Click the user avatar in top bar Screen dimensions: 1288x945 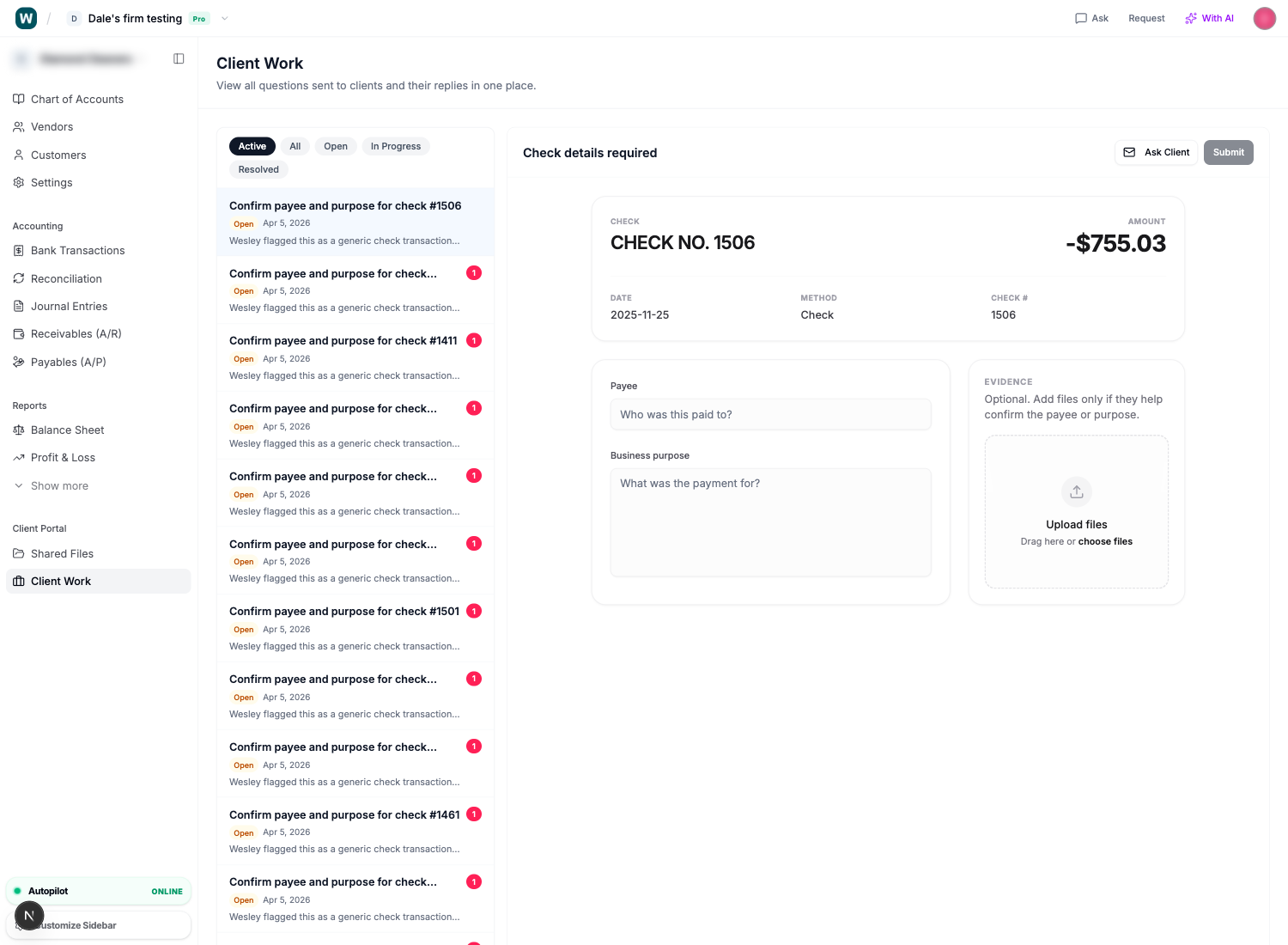coord(1264,18)
